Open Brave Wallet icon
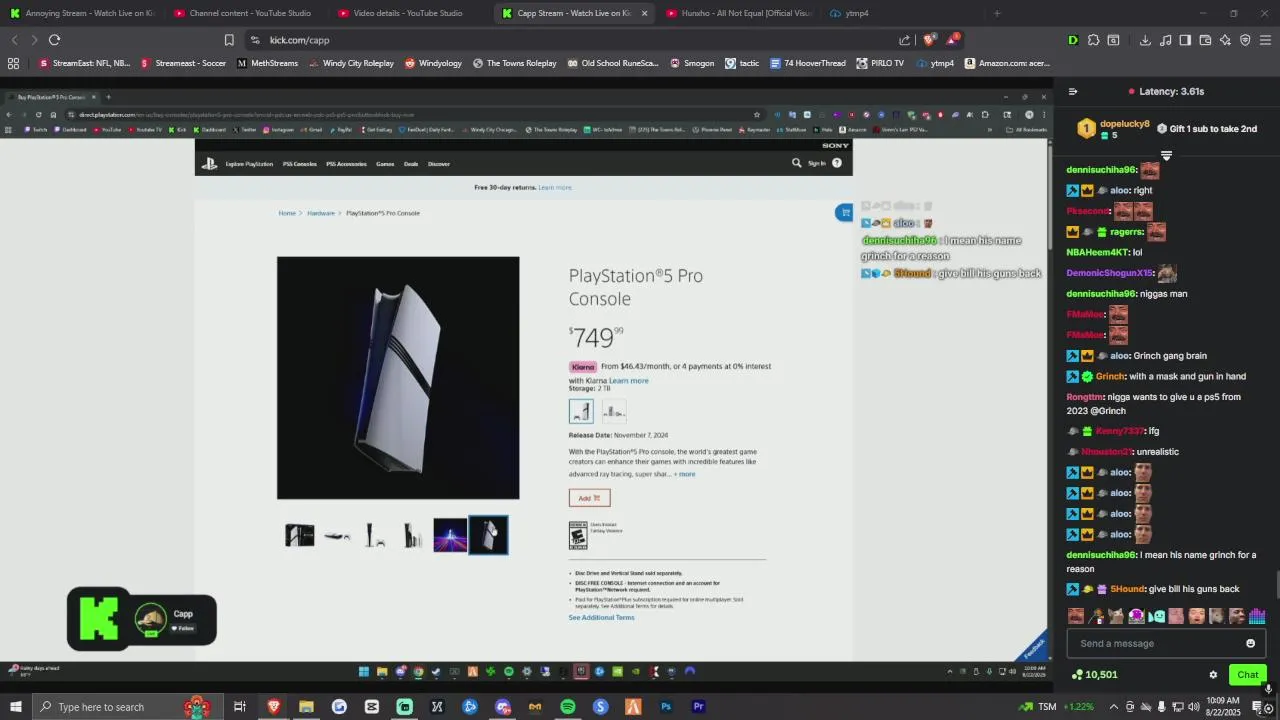Image resolution: width=1280 pixels, height=720 pixels. [x=1205, y=40]
